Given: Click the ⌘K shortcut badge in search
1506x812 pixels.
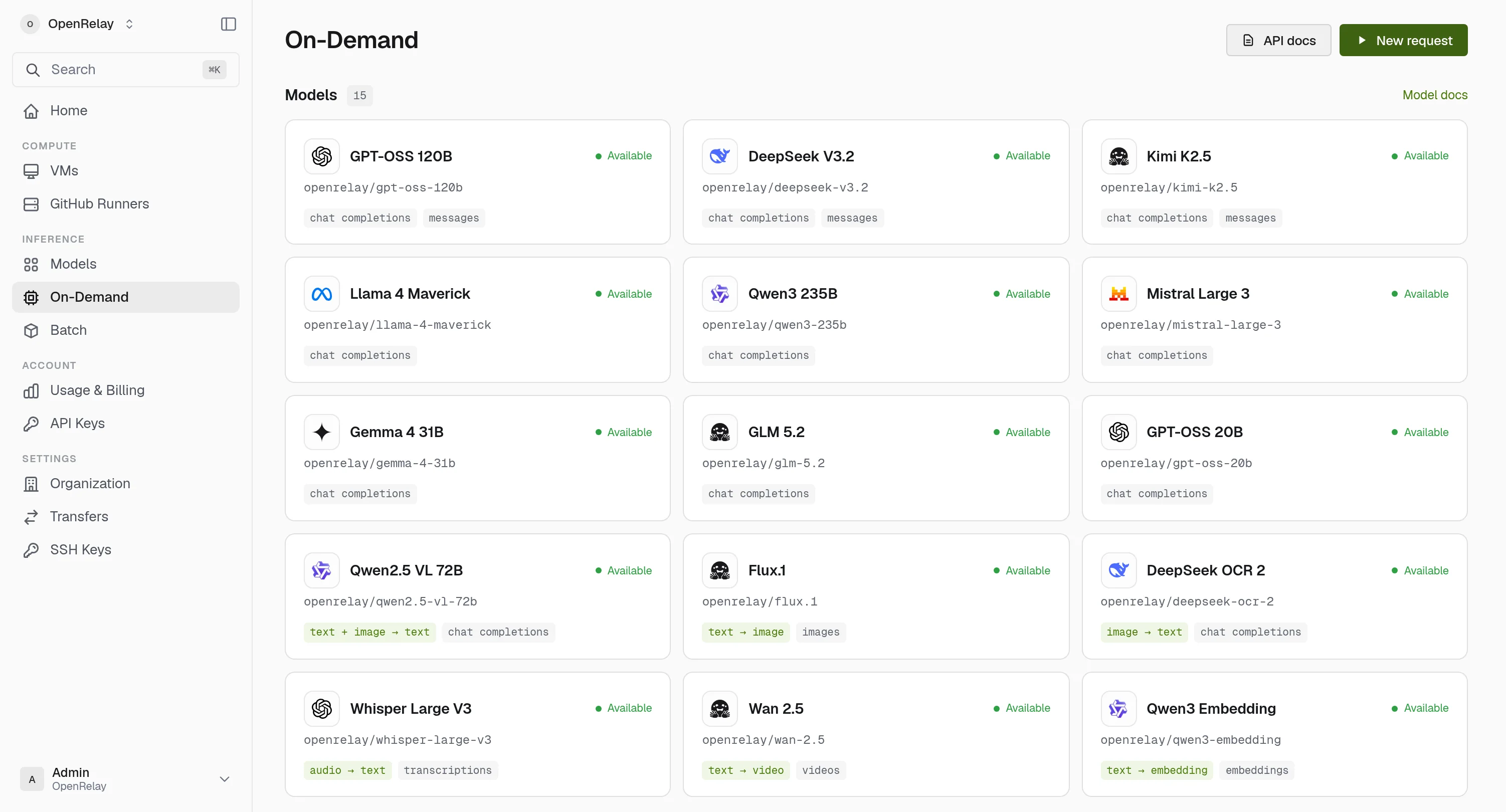Looking at the screenshot, I should 214,70.
